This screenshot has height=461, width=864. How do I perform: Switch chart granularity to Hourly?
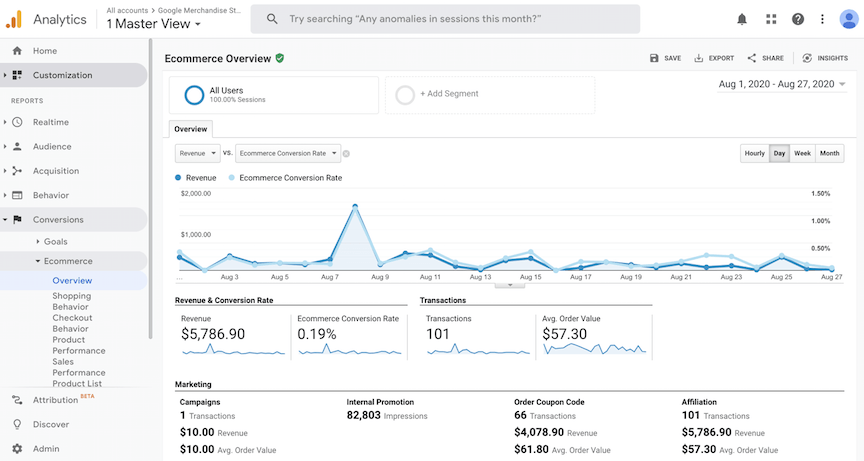[754, 153]
